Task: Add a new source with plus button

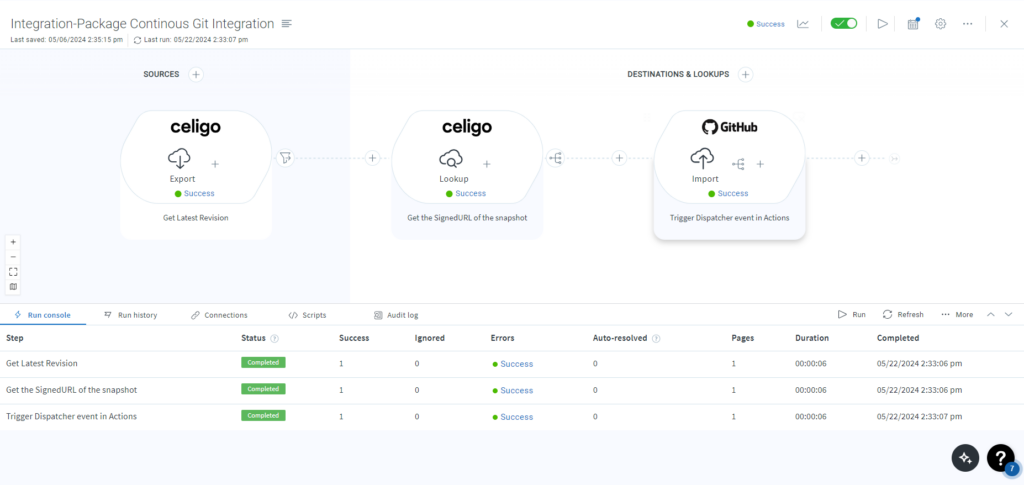Action: pyautogui.click(x=196, y=74)
